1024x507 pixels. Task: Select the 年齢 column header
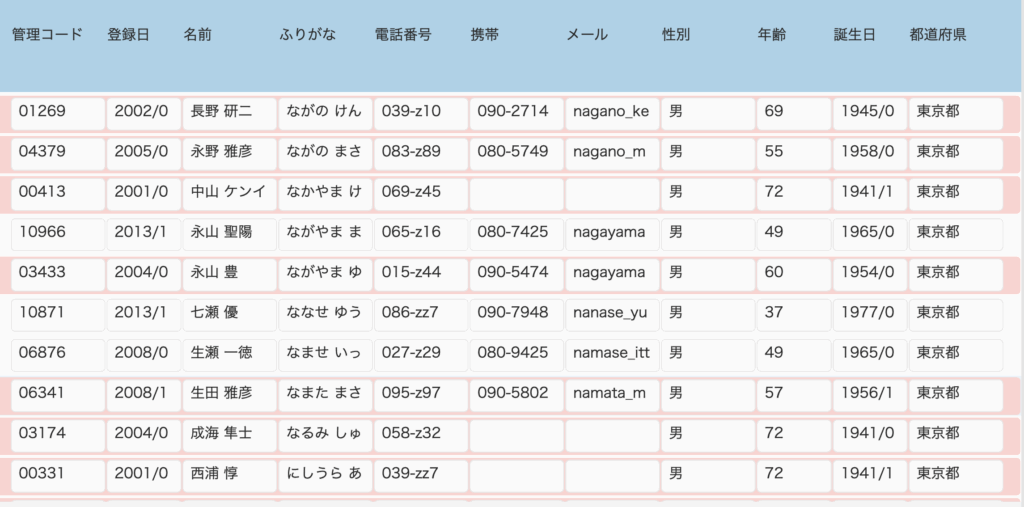click(x=772, y=35)
